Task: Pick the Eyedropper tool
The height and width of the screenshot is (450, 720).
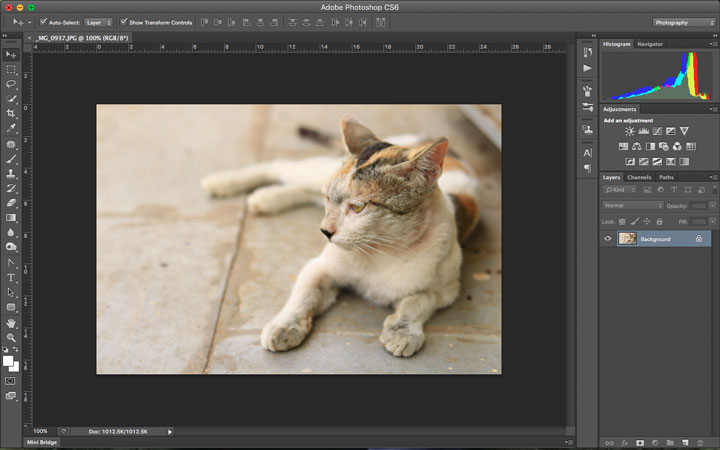Action: (x=11, y=129)
